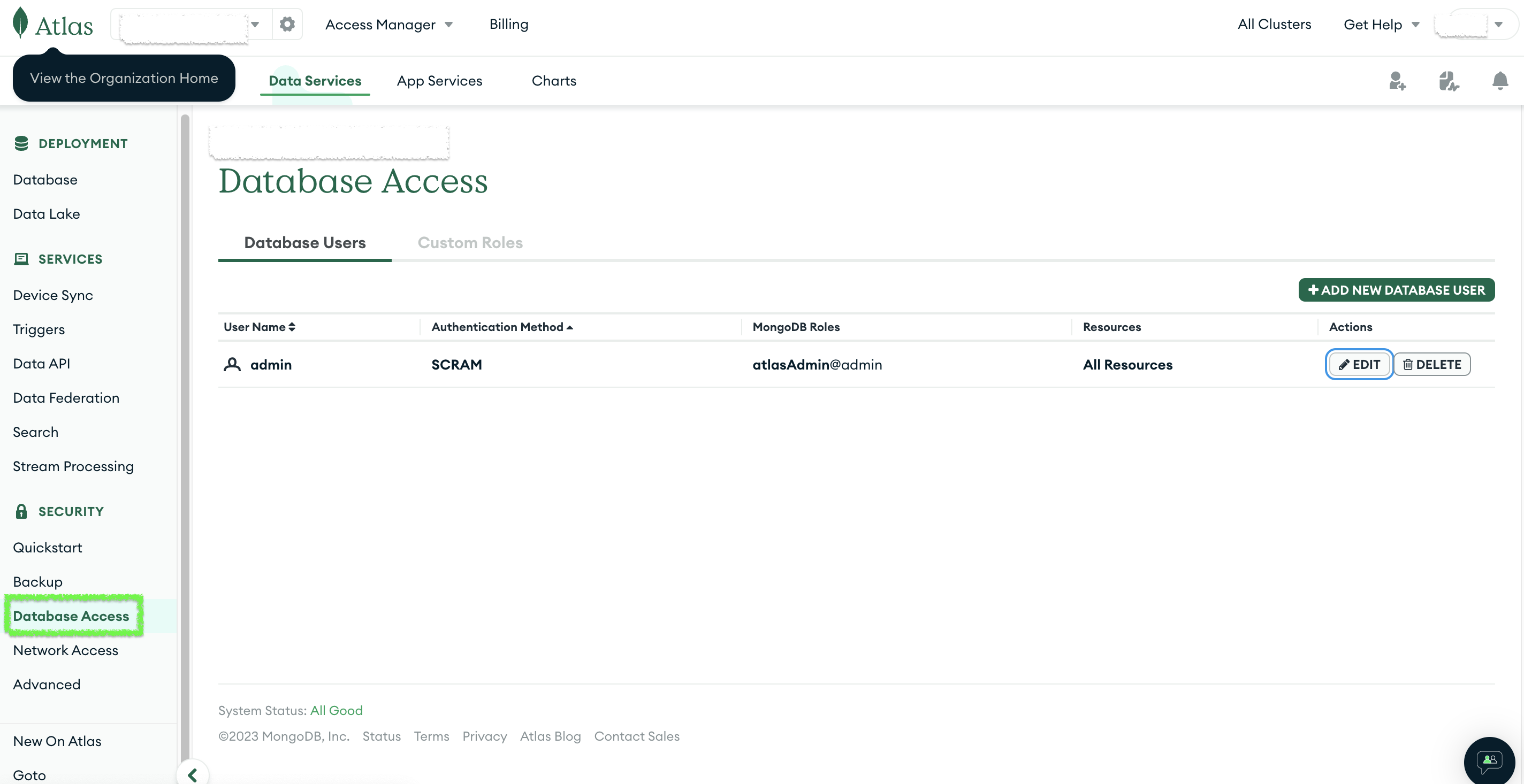Open the project activity feed icon
The image size is (1524, 784).
click(1448, 81)
